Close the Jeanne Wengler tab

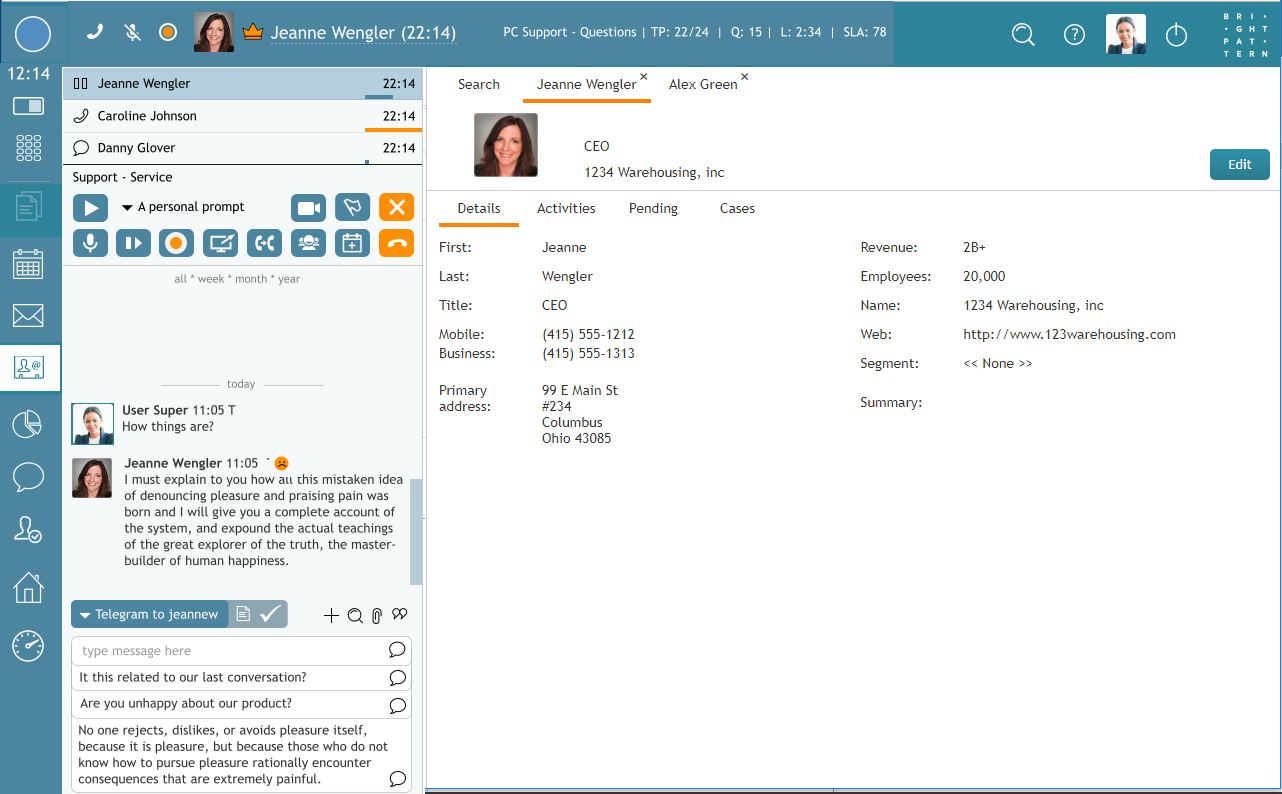(644, 77)
